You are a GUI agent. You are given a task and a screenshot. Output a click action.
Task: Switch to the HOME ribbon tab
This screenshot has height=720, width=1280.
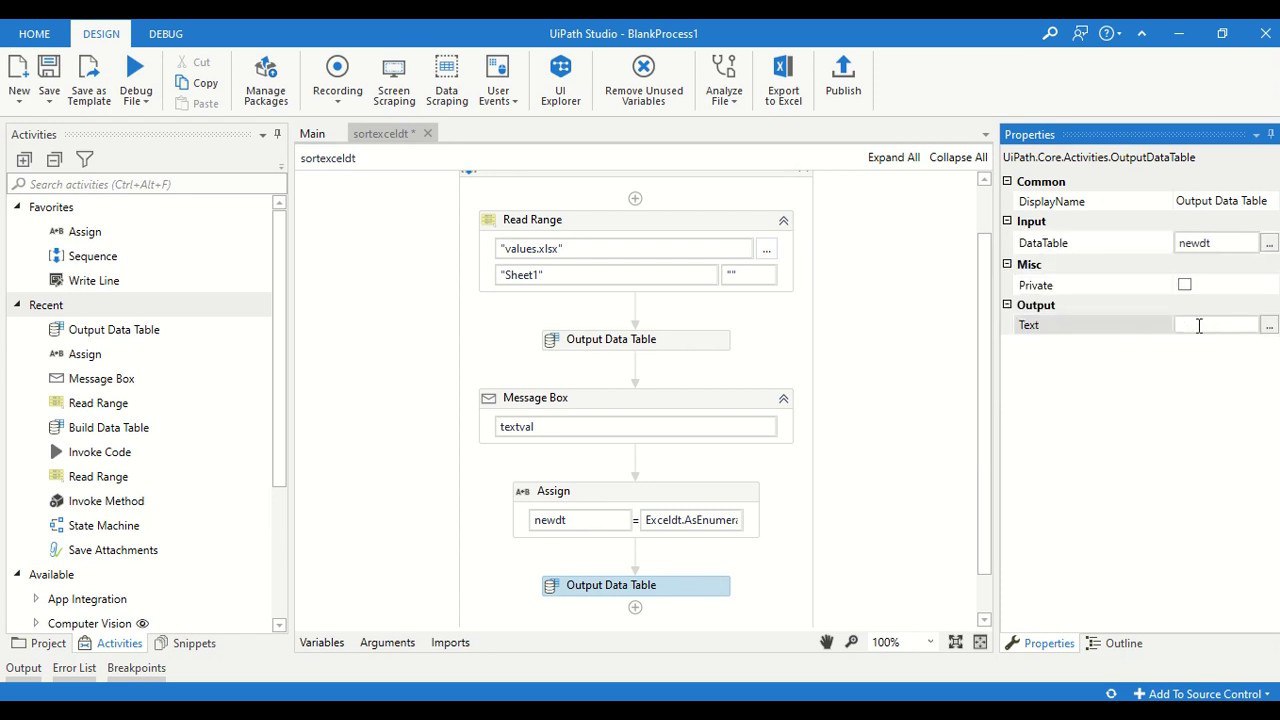(x=34, y=33)
